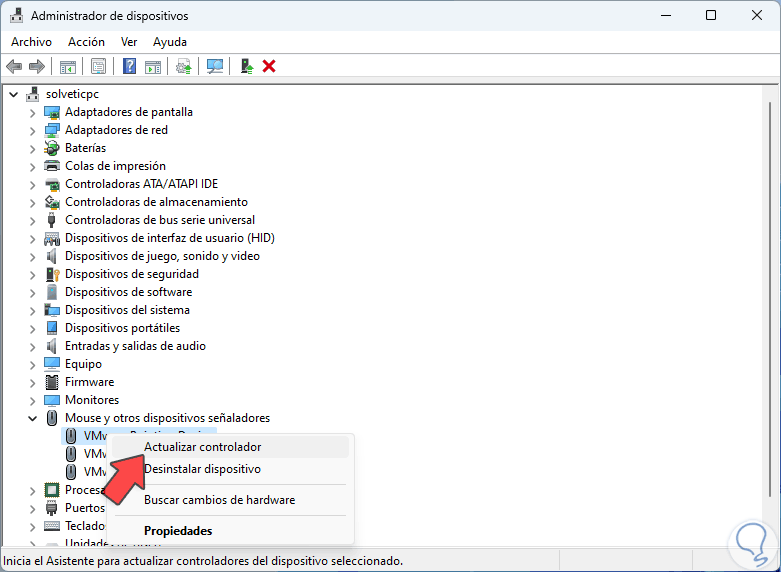
Task: Select the Firmware label
Action: pyautogui.click(x=90, y=382)
